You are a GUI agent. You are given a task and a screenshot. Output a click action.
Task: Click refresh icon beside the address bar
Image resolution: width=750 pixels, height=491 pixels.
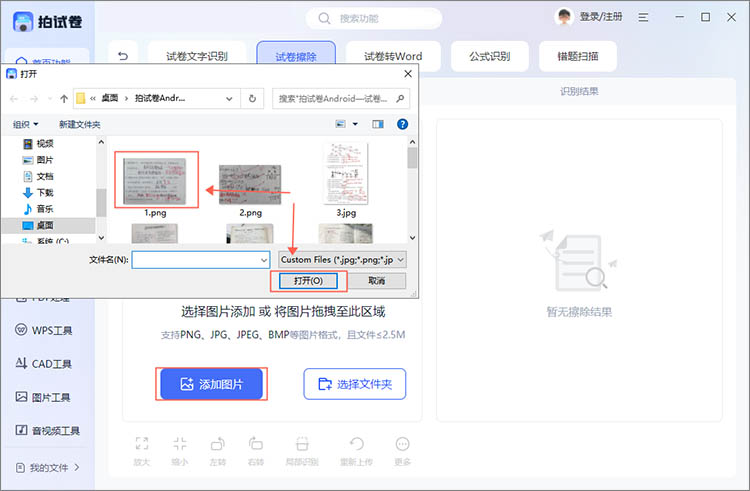[252, 99]
